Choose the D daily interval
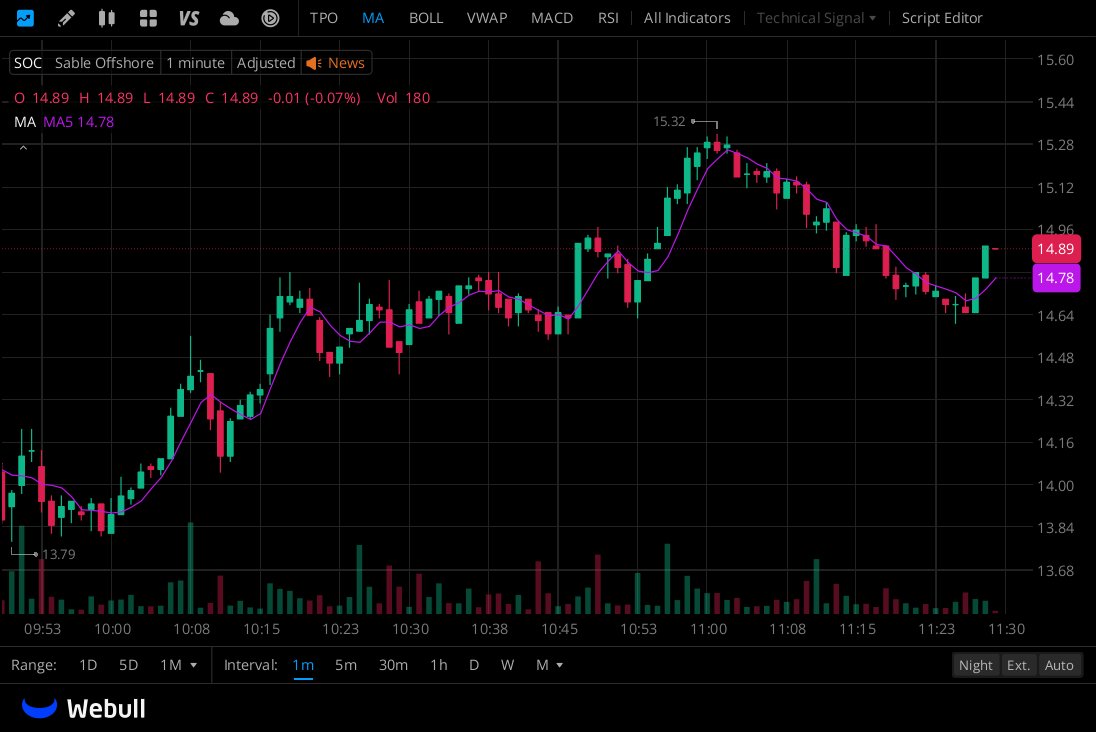Screen dimensions: 1096x732 pyautogui.click(x=474, y=665)
